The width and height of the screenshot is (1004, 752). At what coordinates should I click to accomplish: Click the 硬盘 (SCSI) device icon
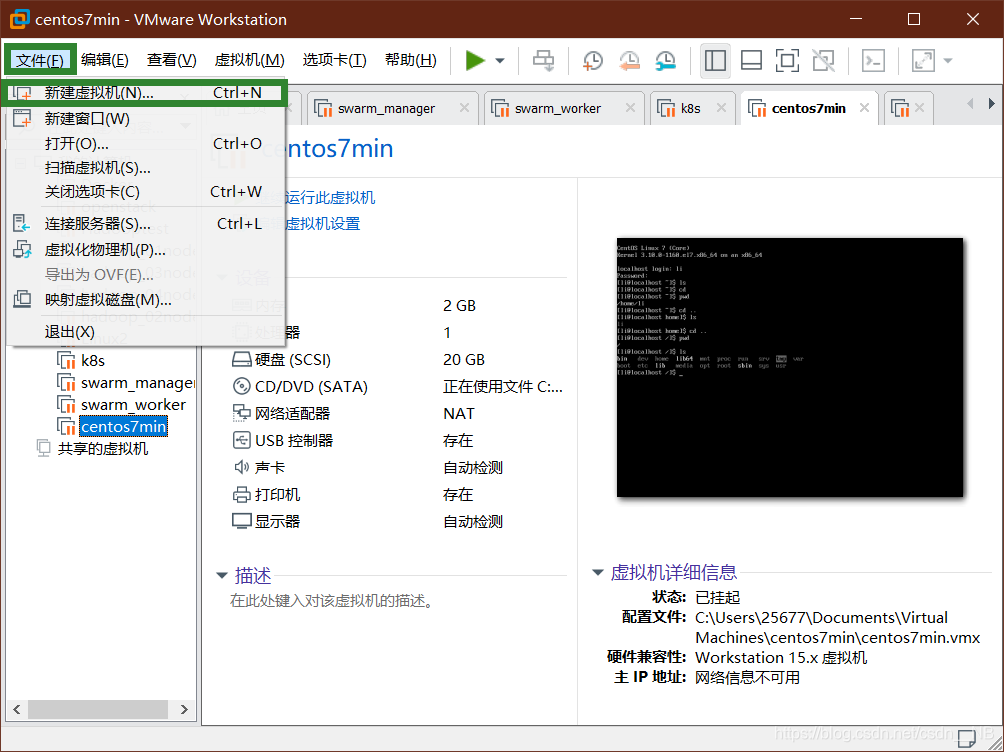[x=241, y=359]
